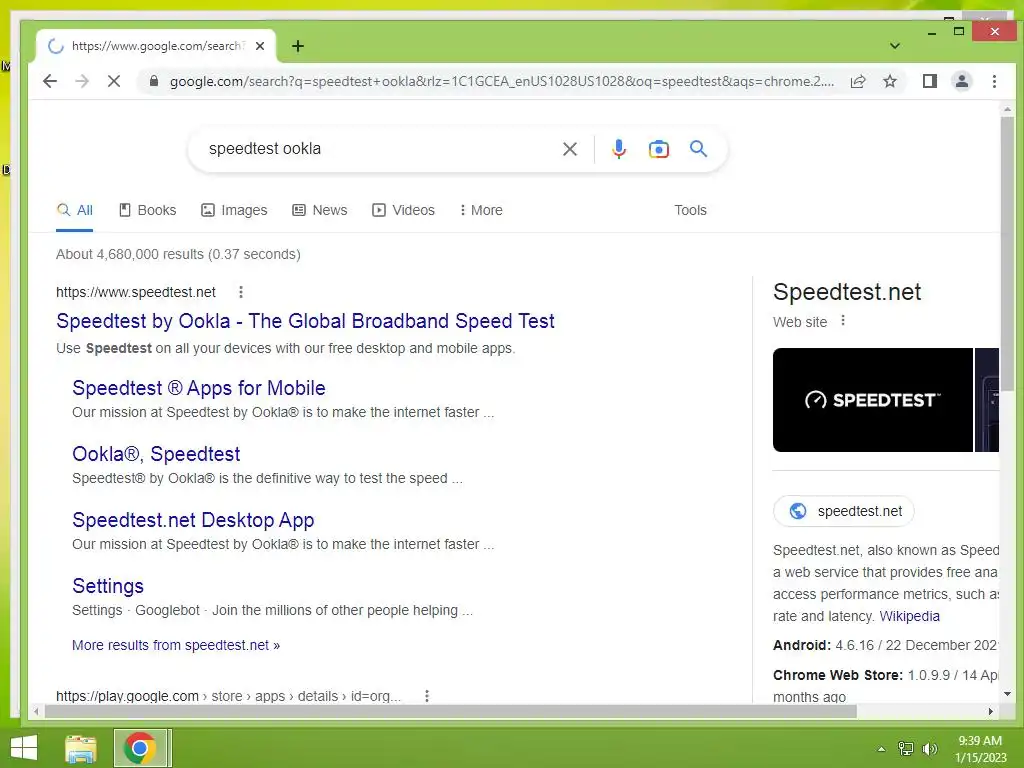Show hidden system tray icons
The image size is (1024, 768).
point(881,749)
